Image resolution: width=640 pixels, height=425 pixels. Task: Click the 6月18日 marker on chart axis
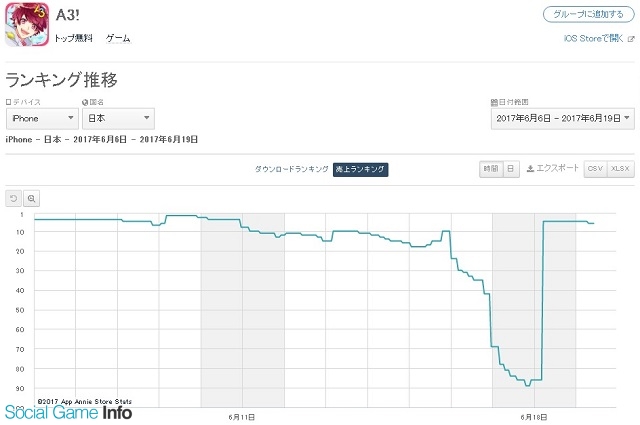pyautogui.click(x=533, y=417)
